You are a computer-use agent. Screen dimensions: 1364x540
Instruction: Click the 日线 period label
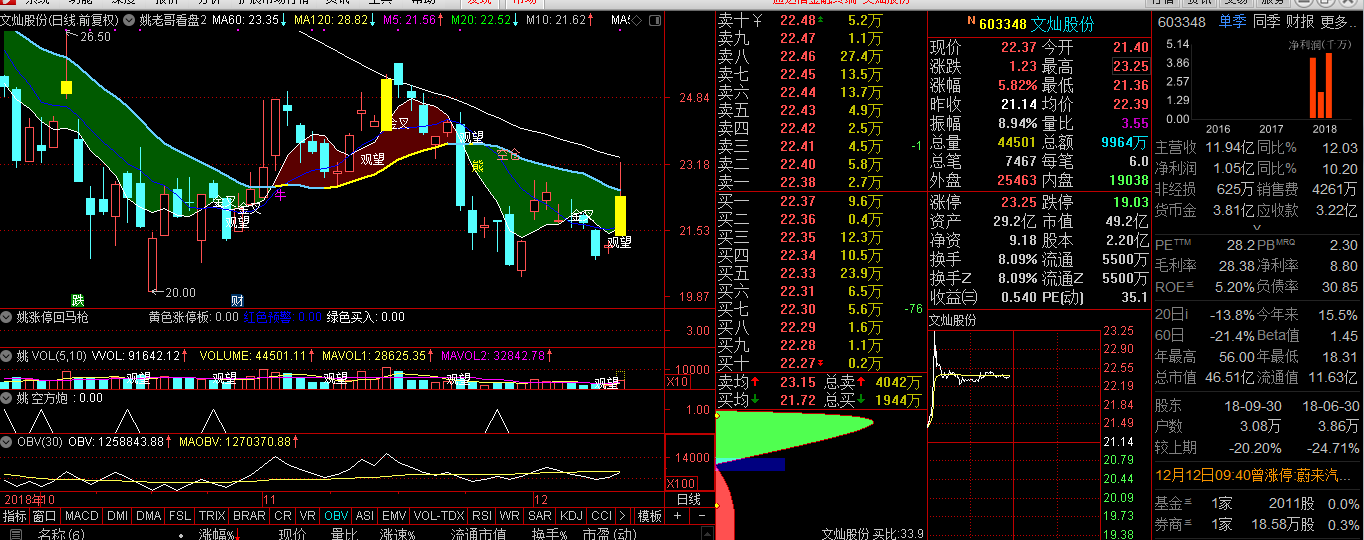coord(689,499)
